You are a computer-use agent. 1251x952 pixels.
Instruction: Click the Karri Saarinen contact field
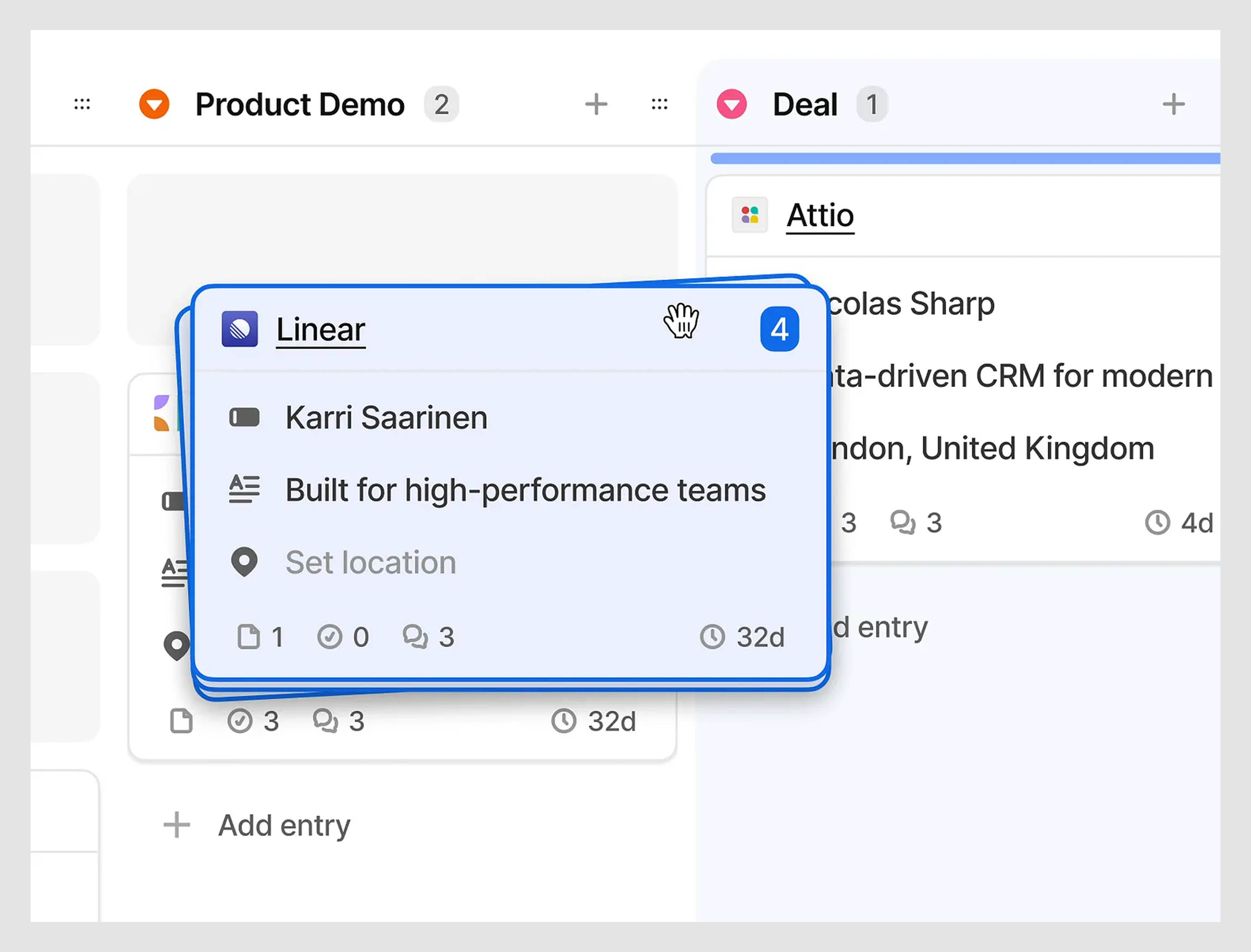(386, 418)
